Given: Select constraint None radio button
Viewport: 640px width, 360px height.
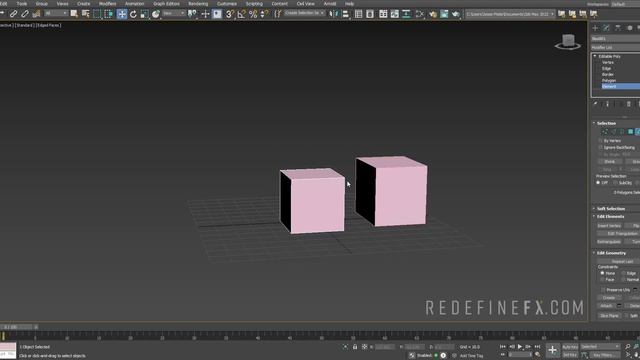Looking at the screenshot, I should 602,273.
